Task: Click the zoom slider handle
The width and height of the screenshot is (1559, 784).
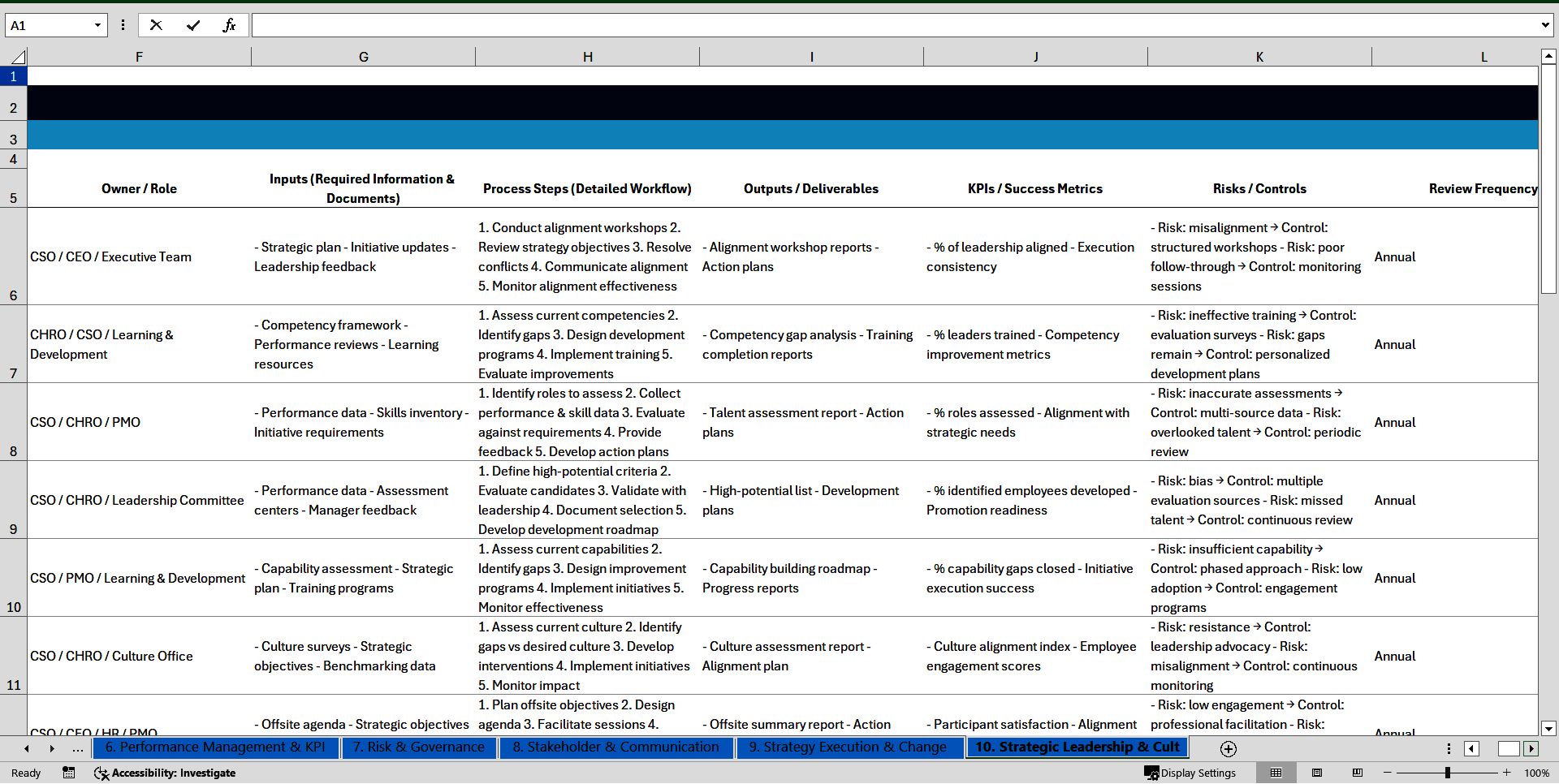Action: 1447,773
